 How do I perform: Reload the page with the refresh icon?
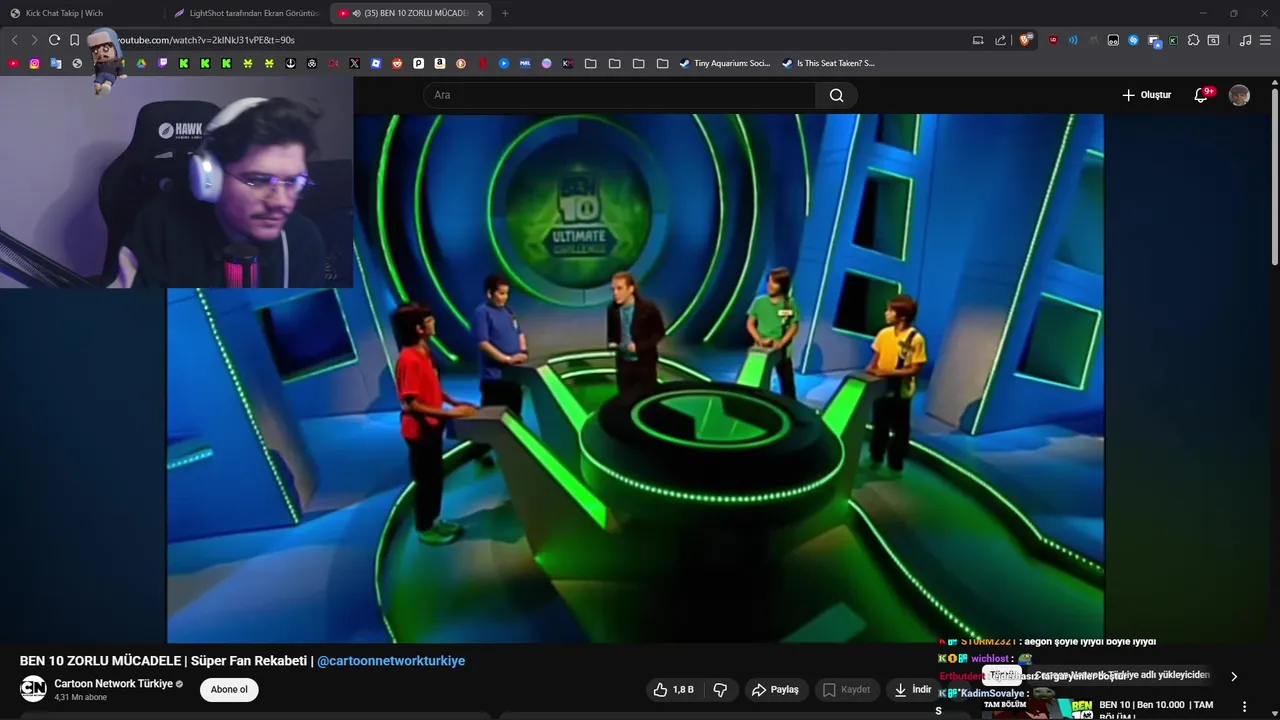(54, 40)
